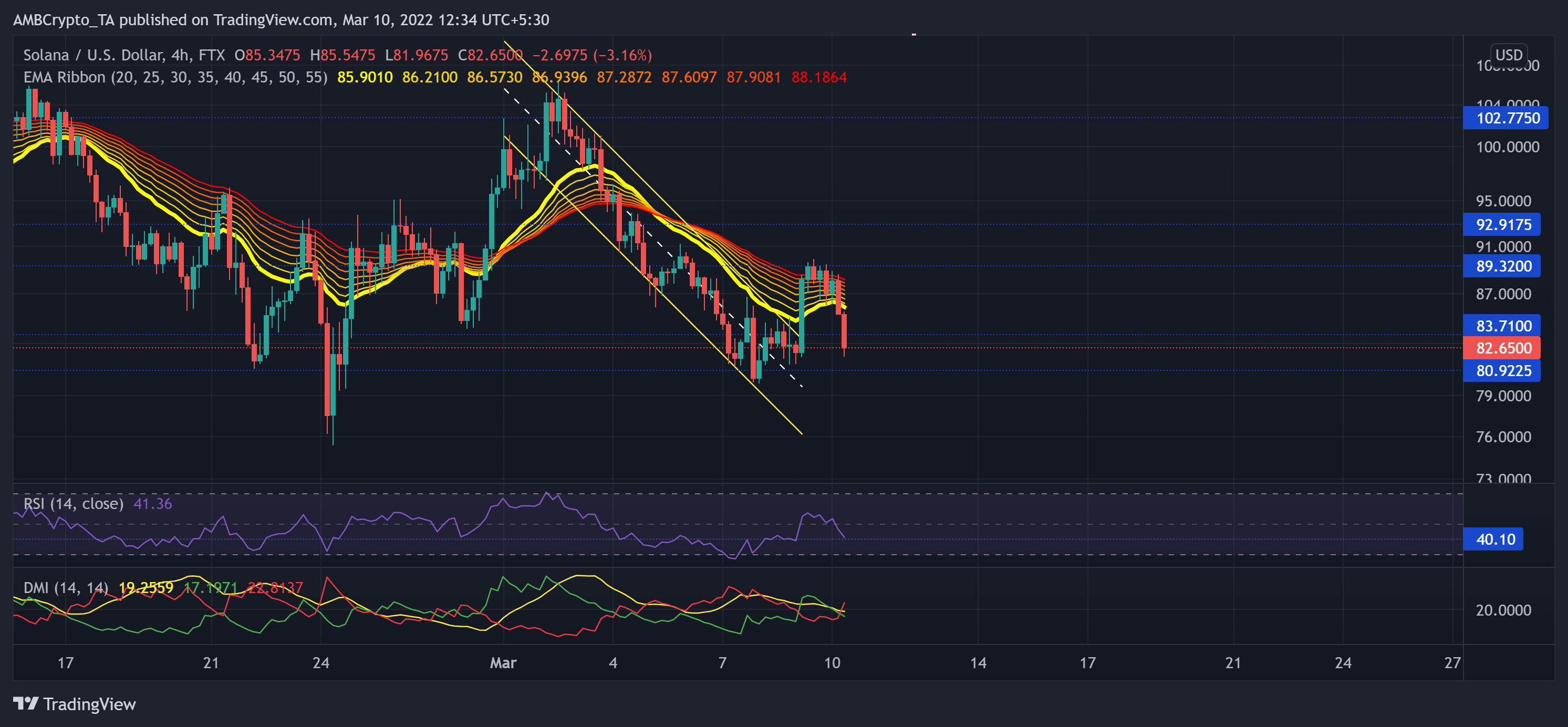Click the TradingView logo icon

pos(26,704)
